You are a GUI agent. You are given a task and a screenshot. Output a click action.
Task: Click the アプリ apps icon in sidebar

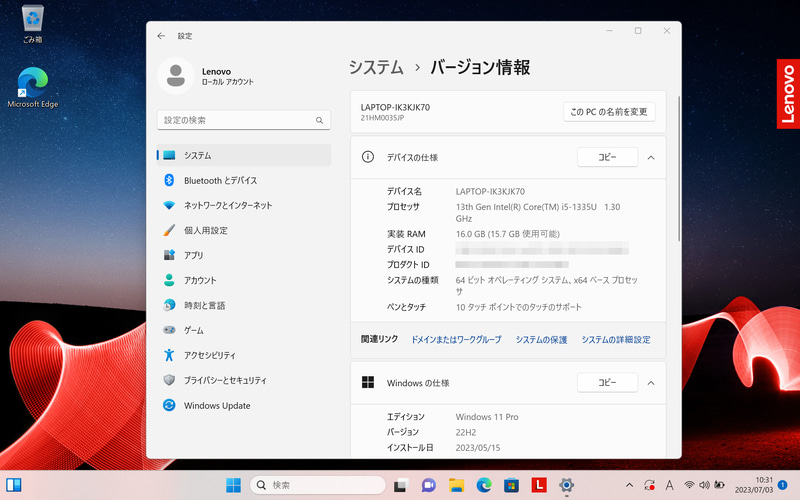(x=169, y=255)
